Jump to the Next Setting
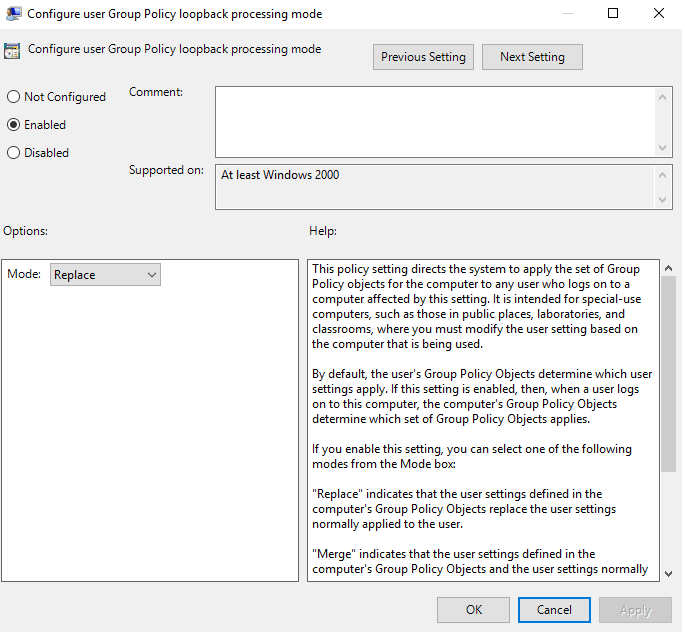 pos(532,57)
